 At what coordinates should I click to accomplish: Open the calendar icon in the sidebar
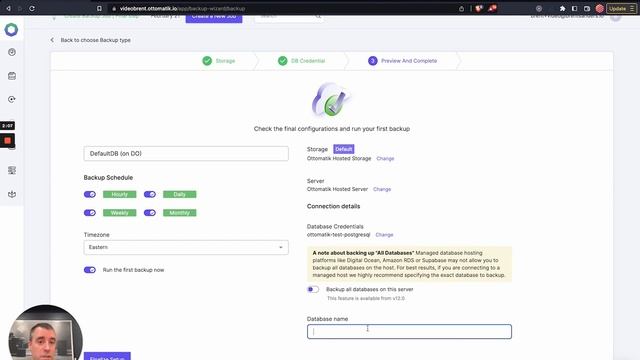12,76
